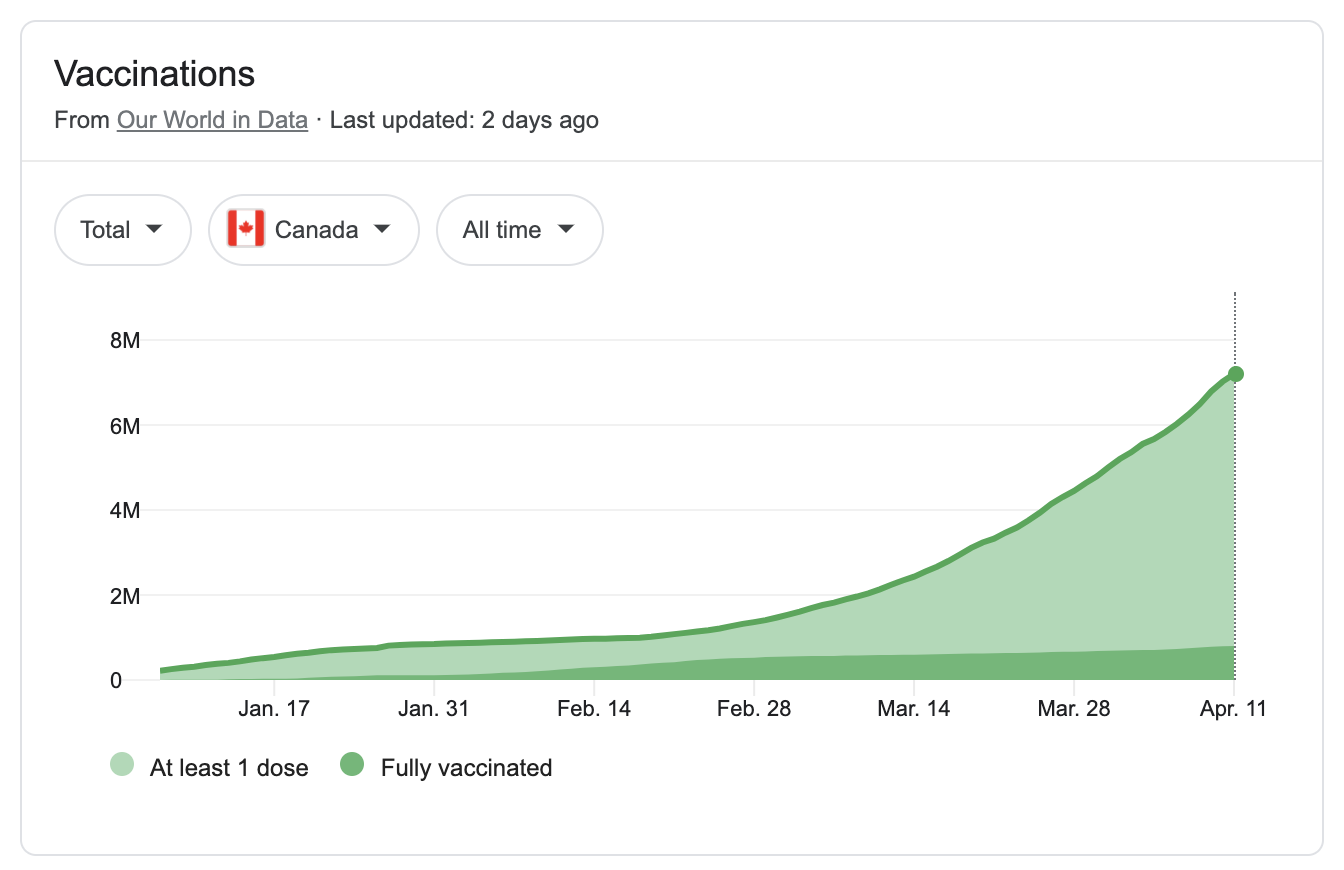Viewport: 1344px width, 870px height.
Task: Open the Our World in Data link
Action: coord(212,120)
